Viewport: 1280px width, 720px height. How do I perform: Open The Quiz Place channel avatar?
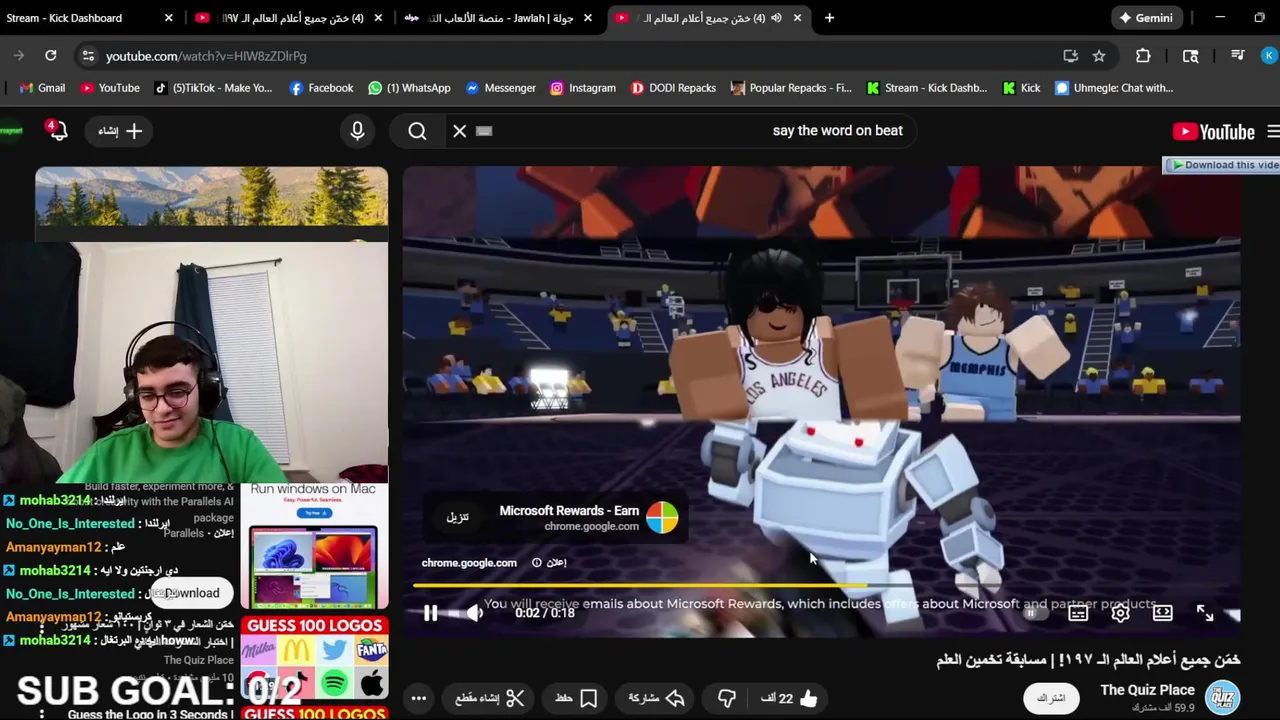1222,697
